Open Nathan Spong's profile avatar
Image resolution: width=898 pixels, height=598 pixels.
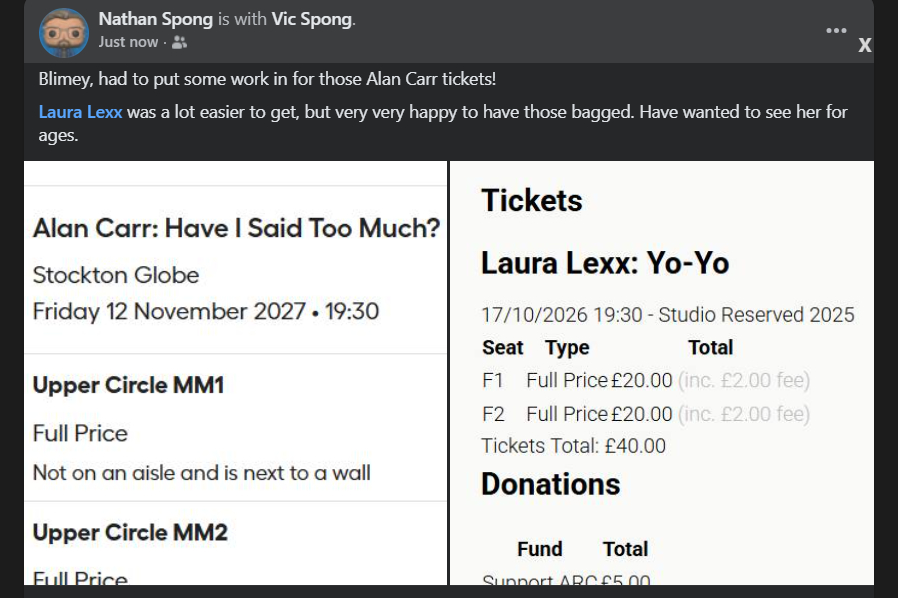point(64,32)
